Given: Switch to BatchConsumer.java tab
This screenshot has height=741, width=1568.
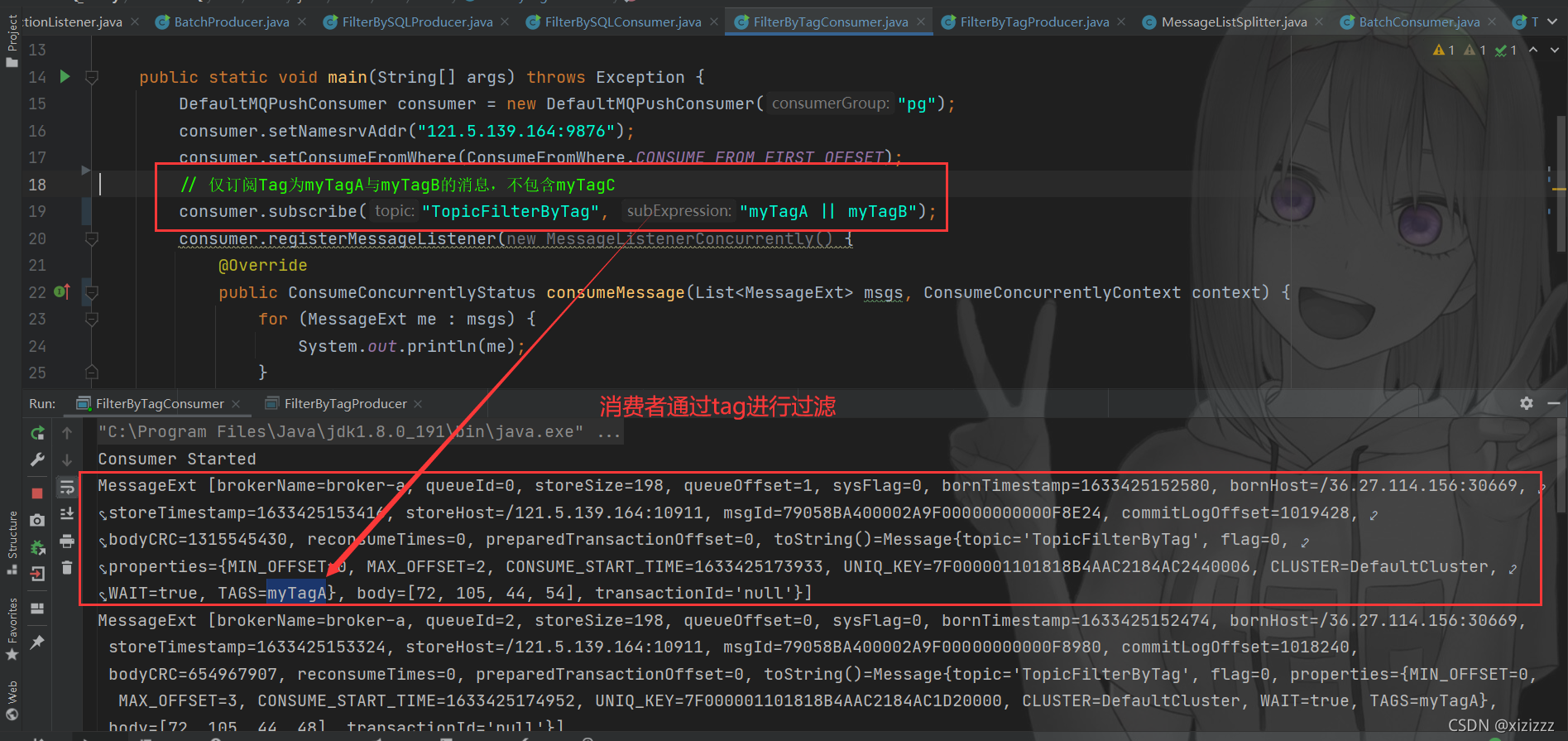Looking at the screenshot, I should [x=1419, y=22].
